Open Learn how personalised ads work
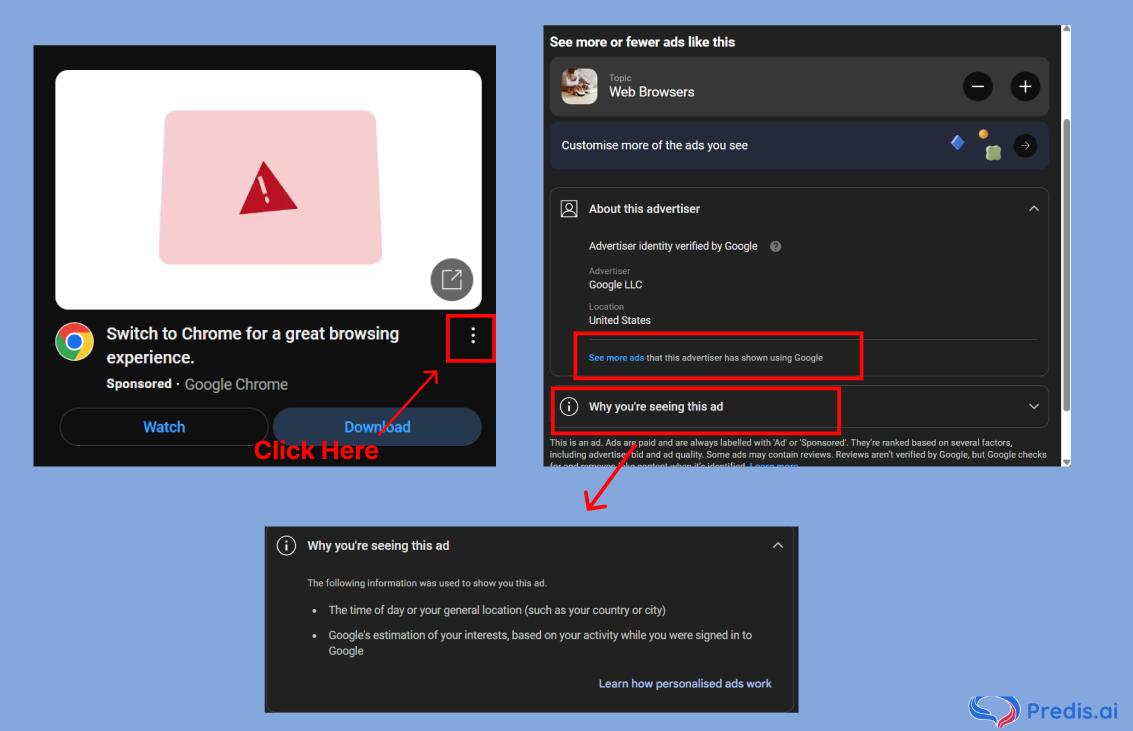 pos(685,683)
